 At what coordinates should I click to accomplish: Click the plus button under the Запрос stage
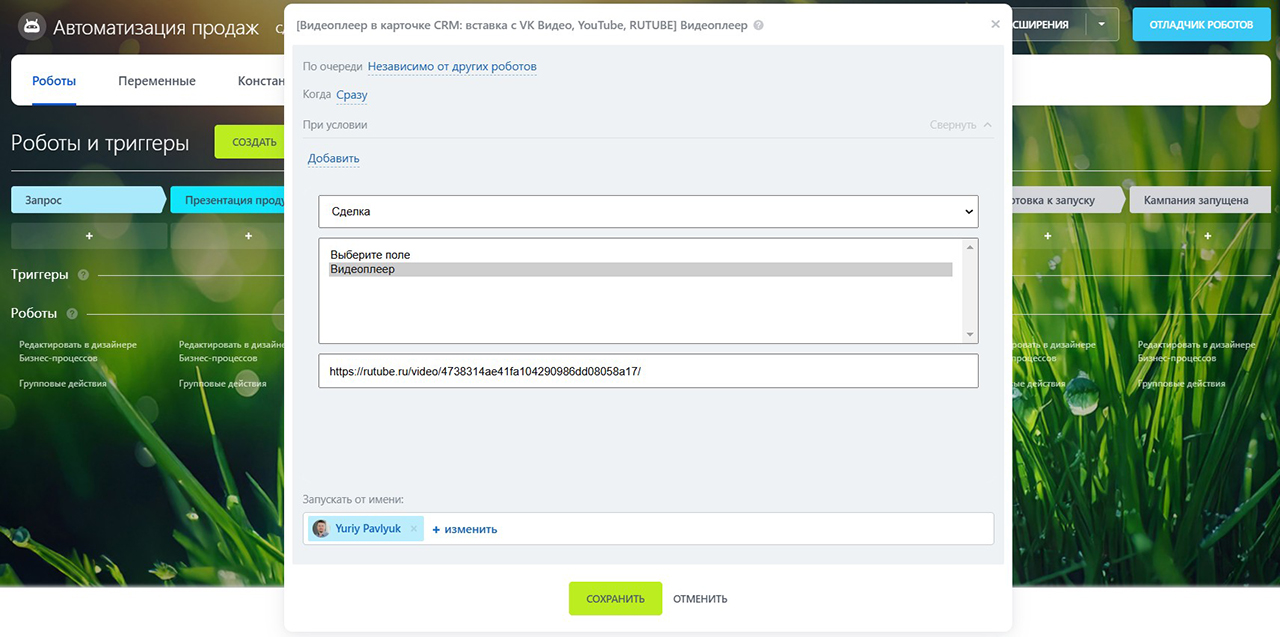pyautogui.click(x=89, y=236)
